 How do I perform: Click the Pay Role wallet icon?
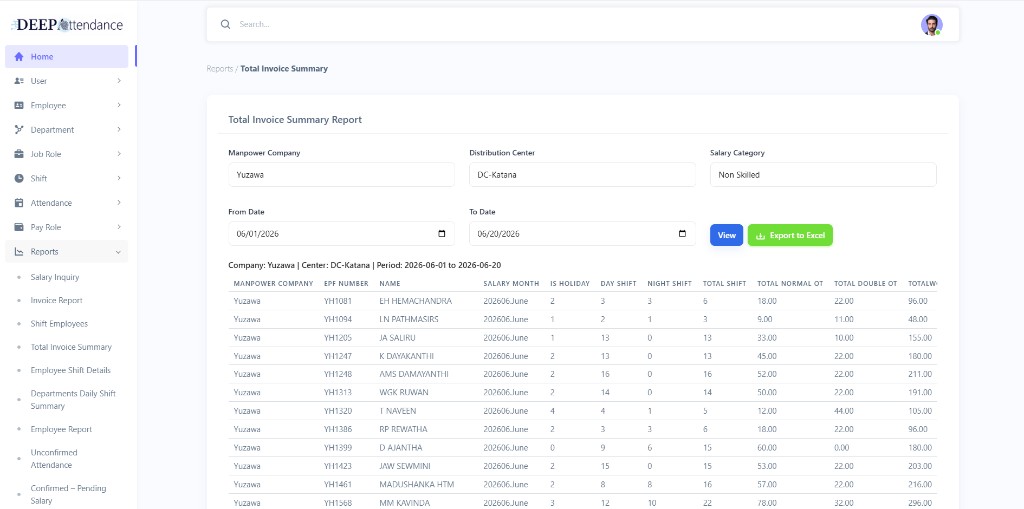[19, 227]
